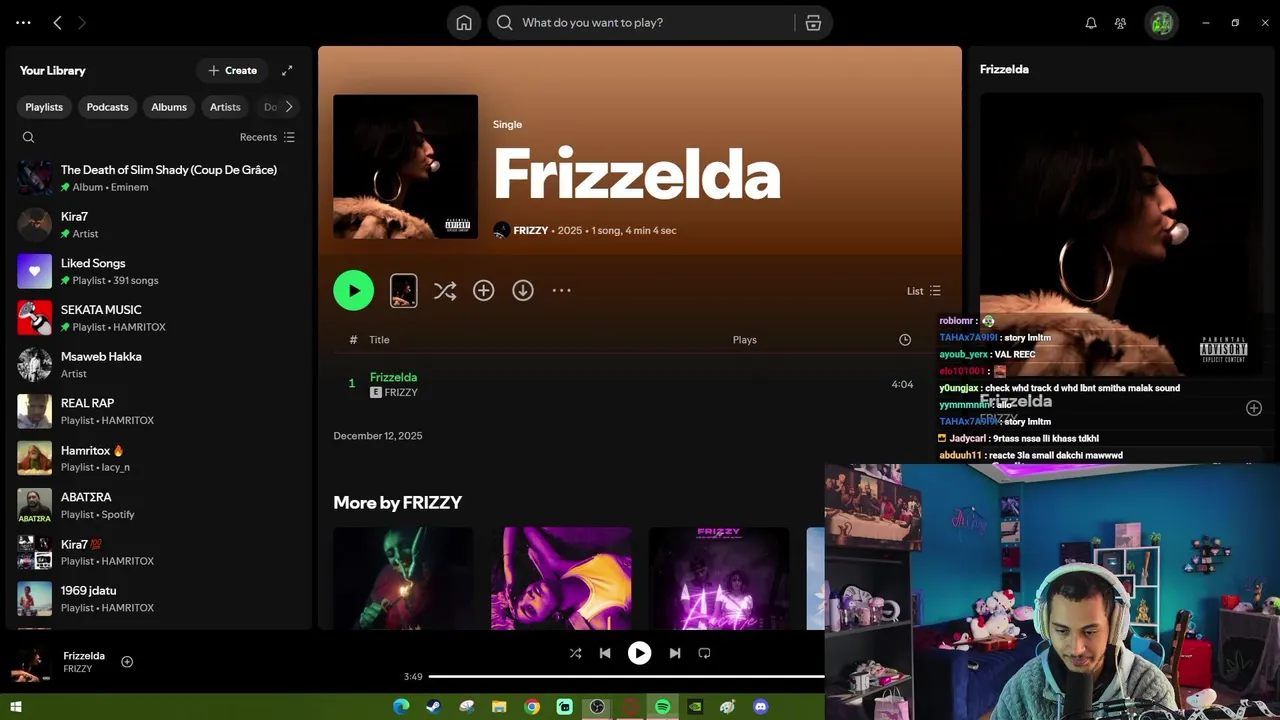Open first More by FRIZZY album cover
The width and height of the screenshot is (1280, 720).
point(403,578)
